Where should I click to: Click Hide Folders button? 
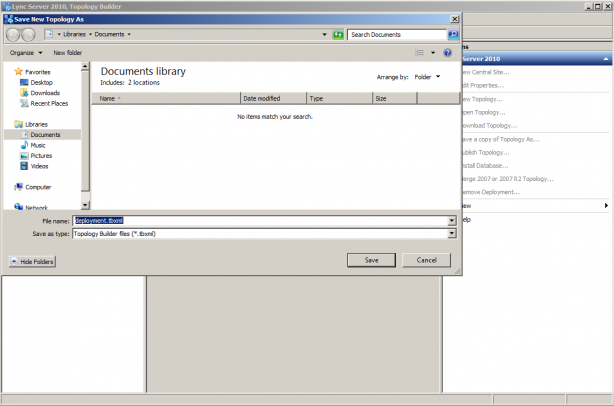pos(32,262)
